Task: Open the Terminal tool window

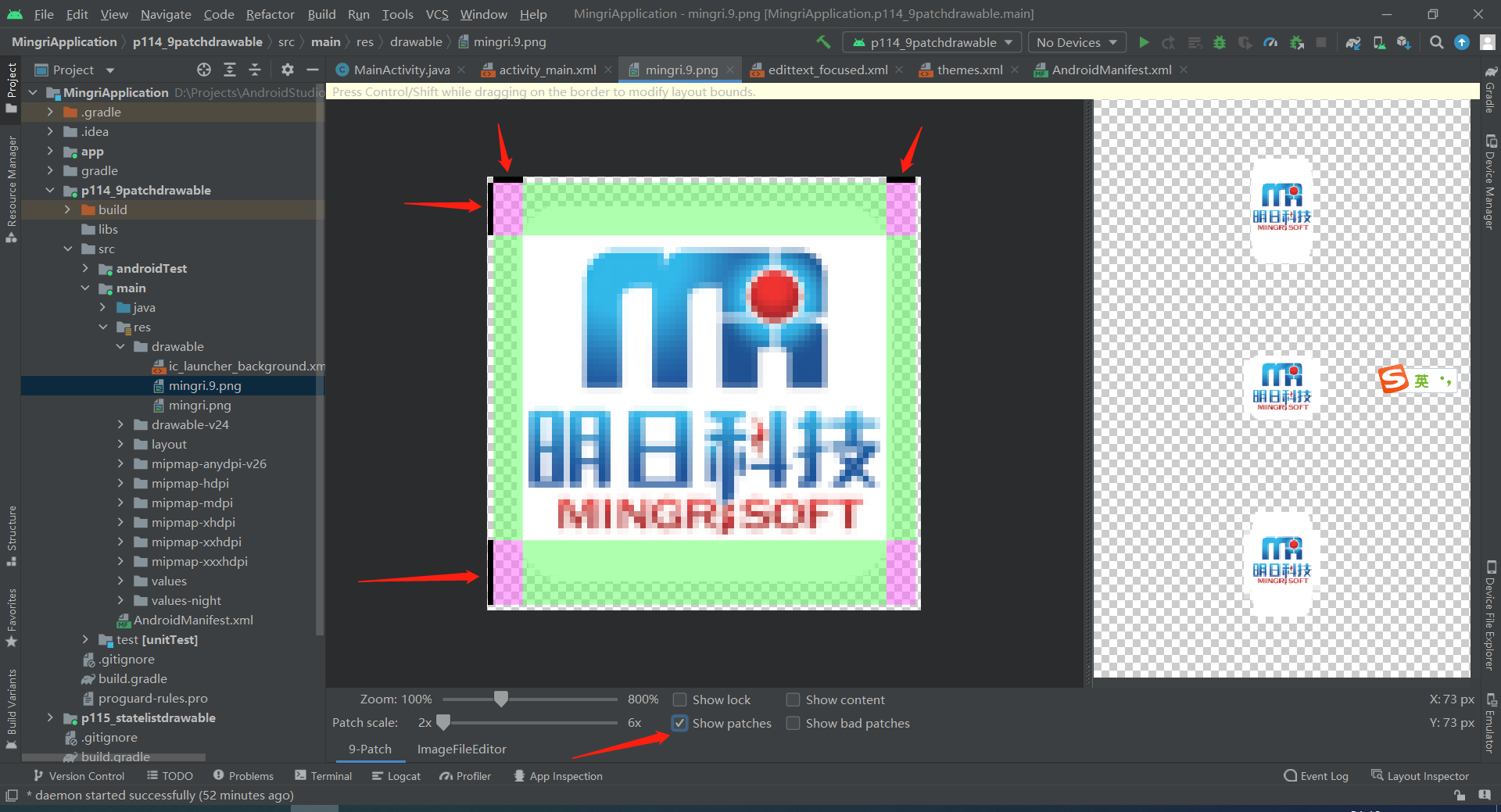Action: [x=323, y=776]
